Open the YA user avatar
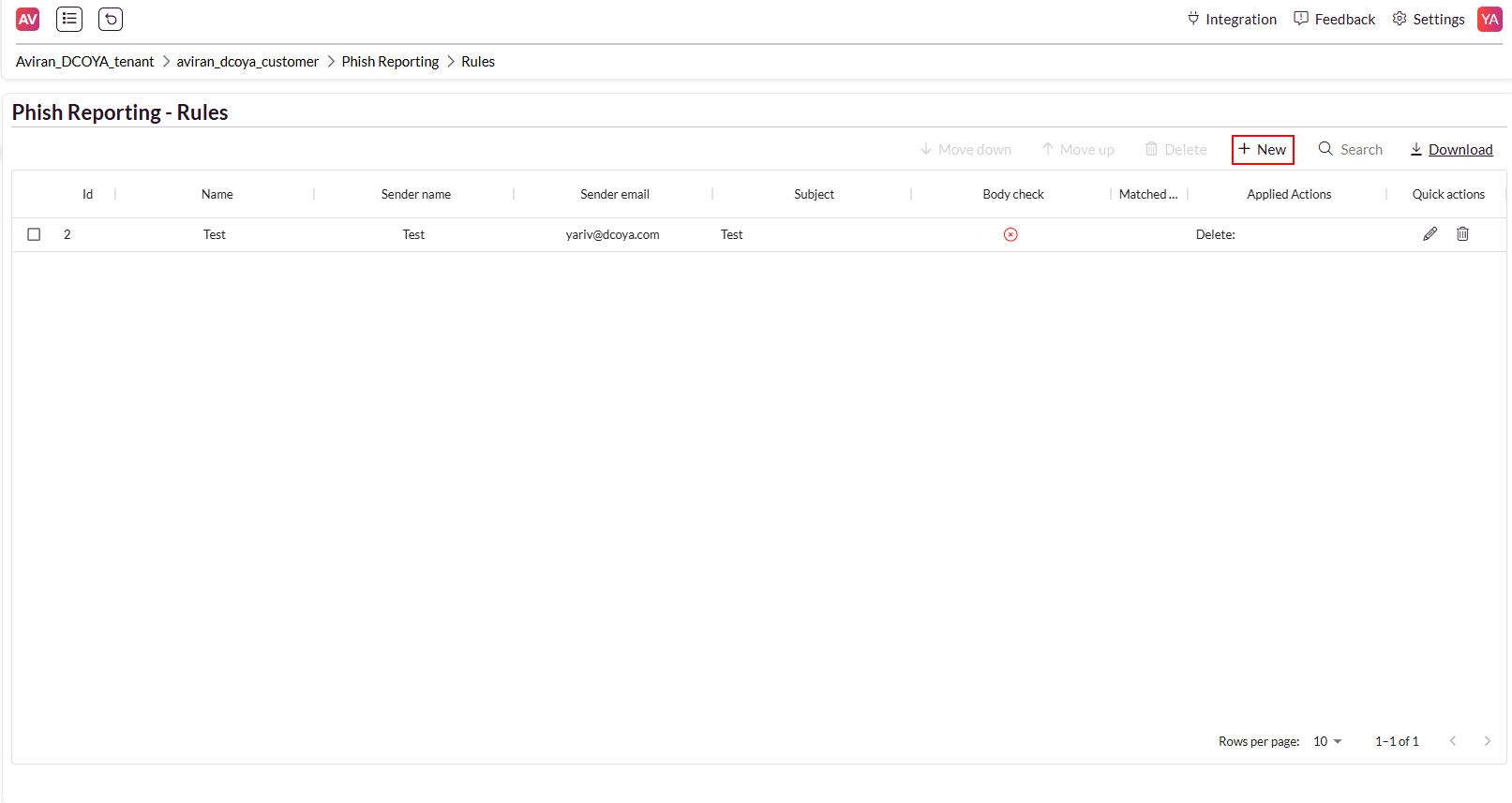This screenshot has width=1512, height=803. [1490, 19]
